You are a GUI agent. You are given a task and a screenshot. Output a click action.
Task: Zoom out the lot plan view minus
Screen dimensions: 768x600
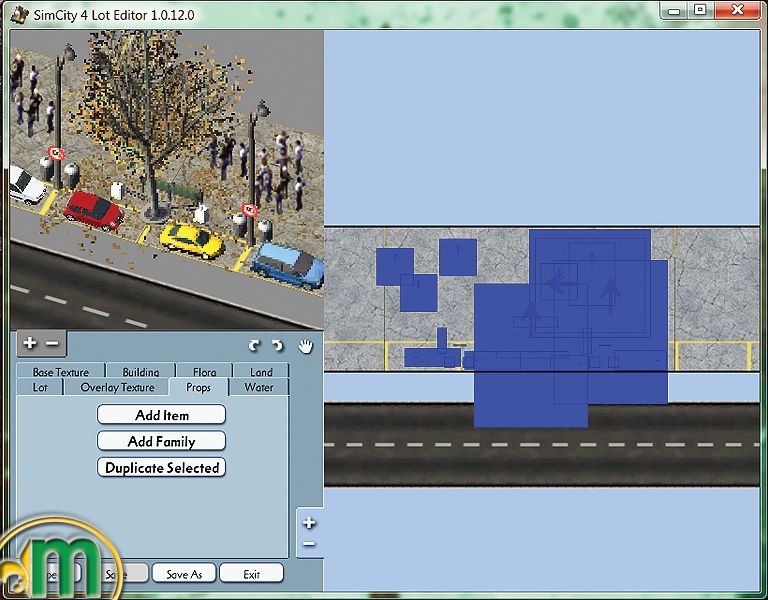click(309, 544)
